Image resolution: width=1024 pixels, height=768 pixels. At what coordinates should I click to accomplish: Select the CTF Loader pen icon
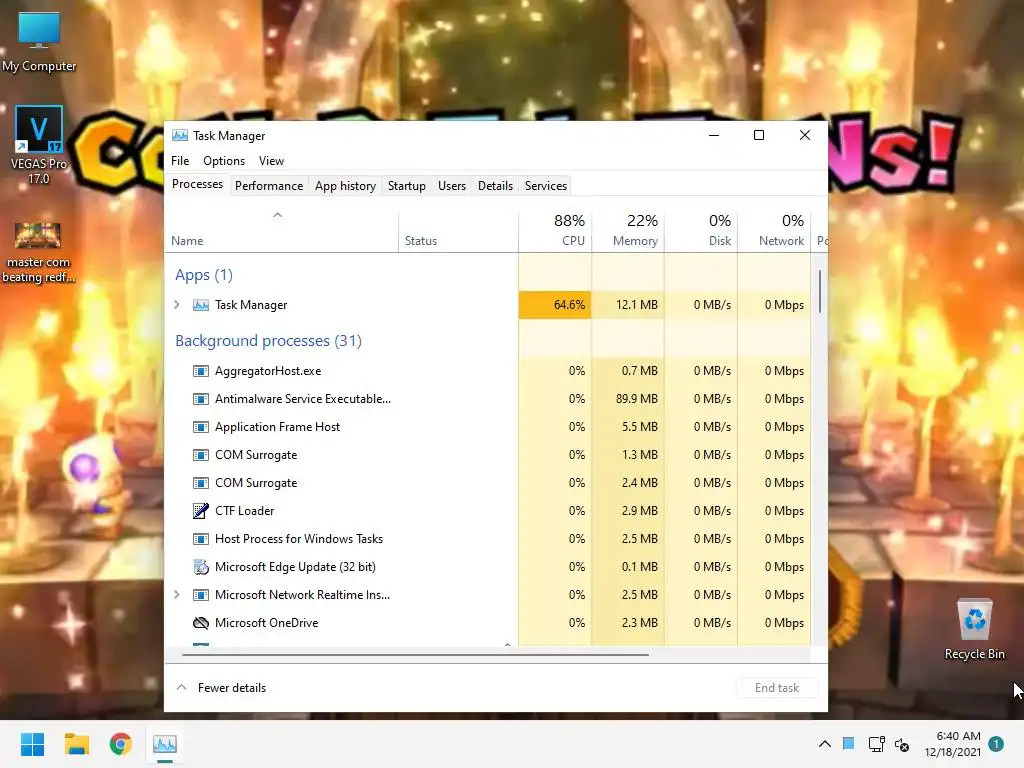pos(200,511)
